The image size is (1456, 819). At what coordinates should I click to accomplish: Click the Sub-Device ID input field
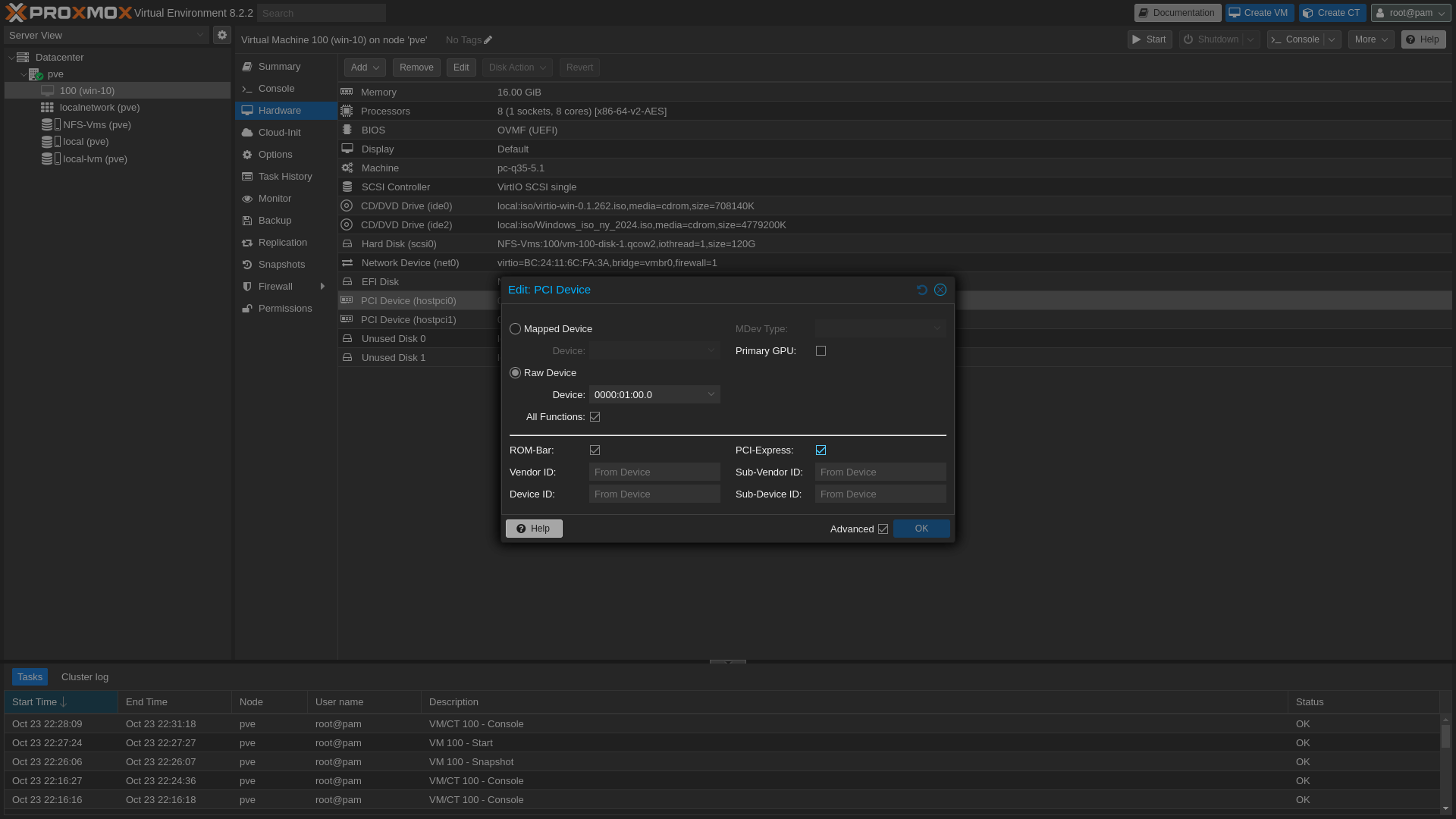click(x=880, y=494)
